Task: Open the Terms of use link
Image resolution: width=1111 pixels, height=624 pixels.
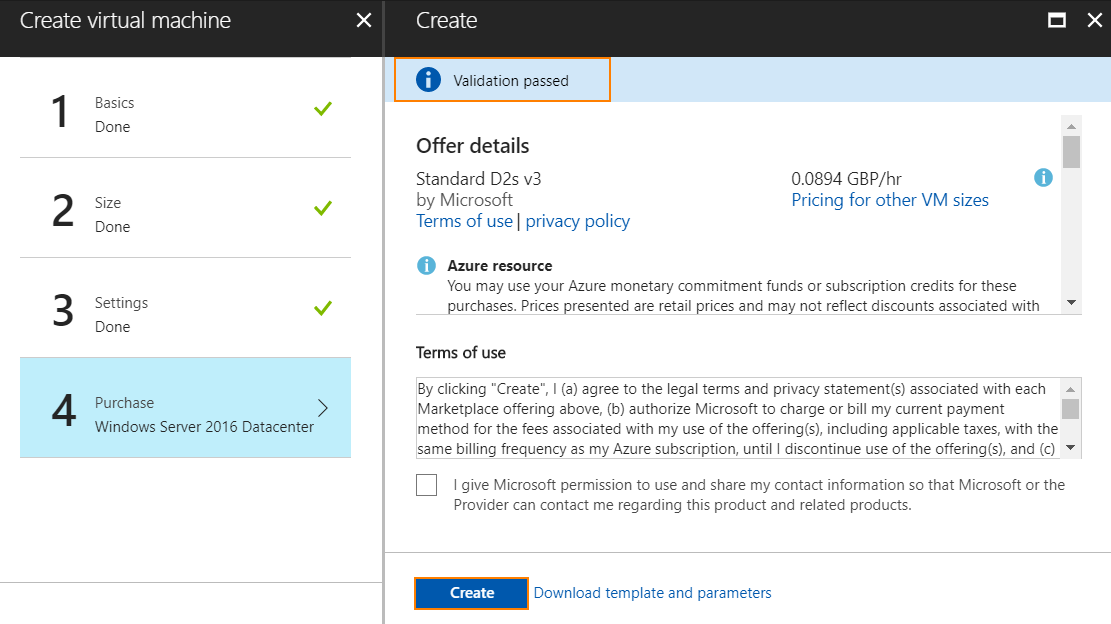Action: coord(464,220)
